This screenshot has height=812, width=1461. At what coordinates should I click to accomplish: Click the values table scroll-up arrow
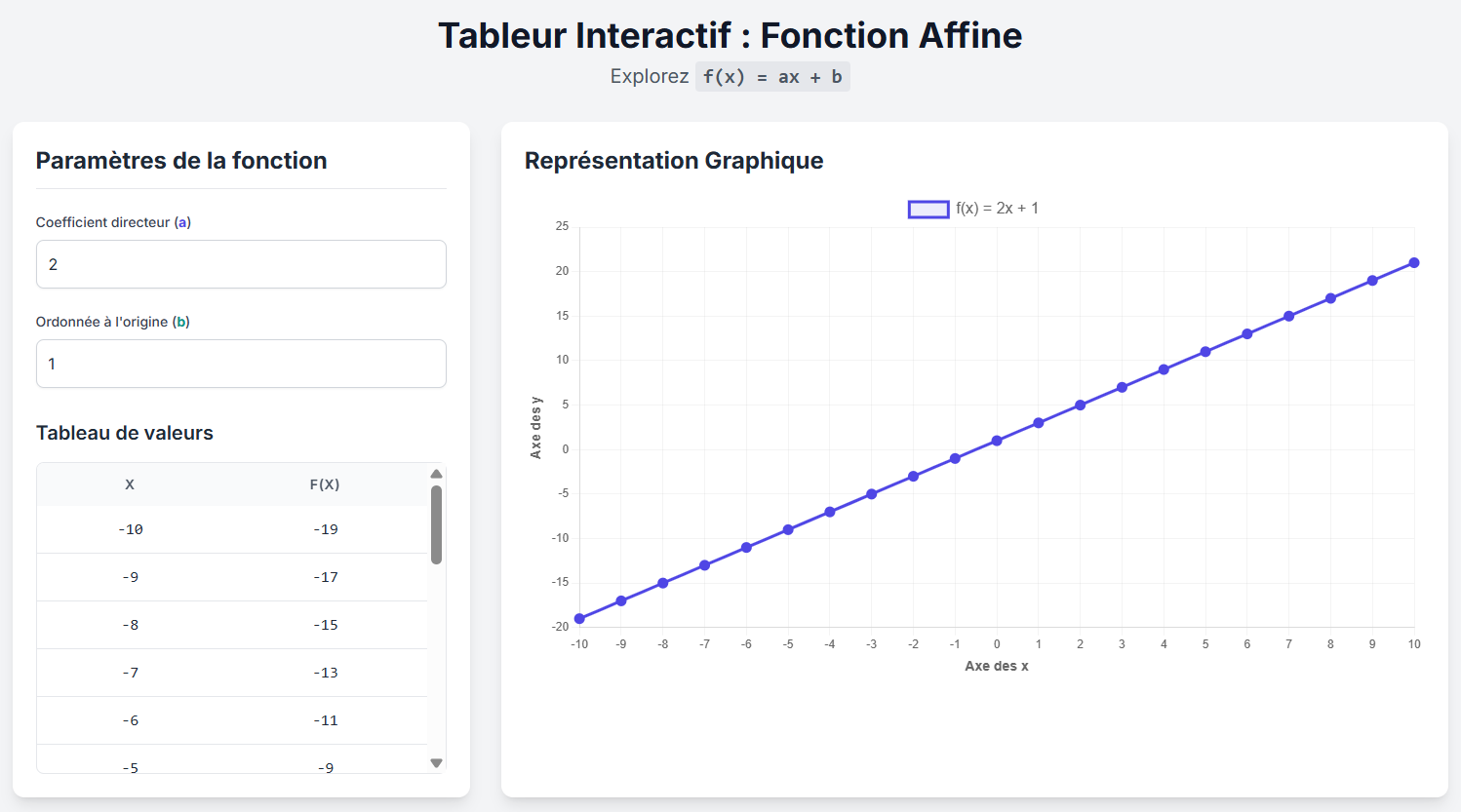(436, 474)
